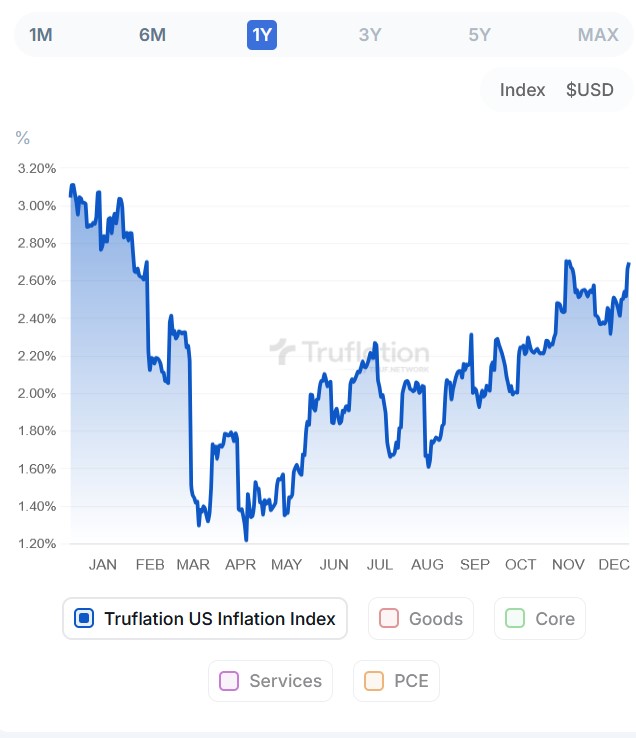The height and width of the screenshot is (738, 636).
Task: Switch chart to 5Y range
Action: (480, 35)
